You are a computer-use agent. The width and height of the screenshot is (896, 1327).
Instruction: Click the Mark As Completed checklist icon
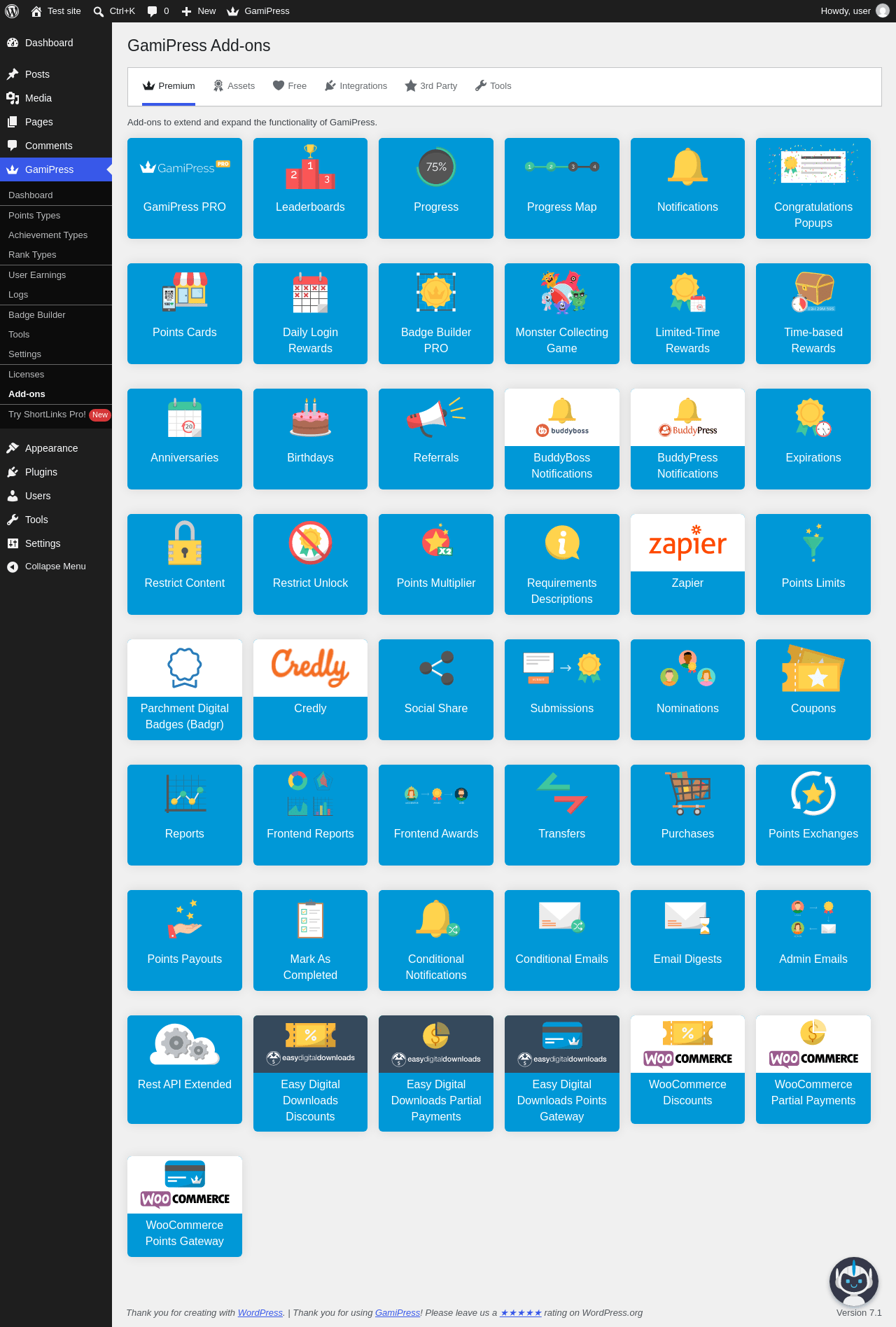(310, 919)
